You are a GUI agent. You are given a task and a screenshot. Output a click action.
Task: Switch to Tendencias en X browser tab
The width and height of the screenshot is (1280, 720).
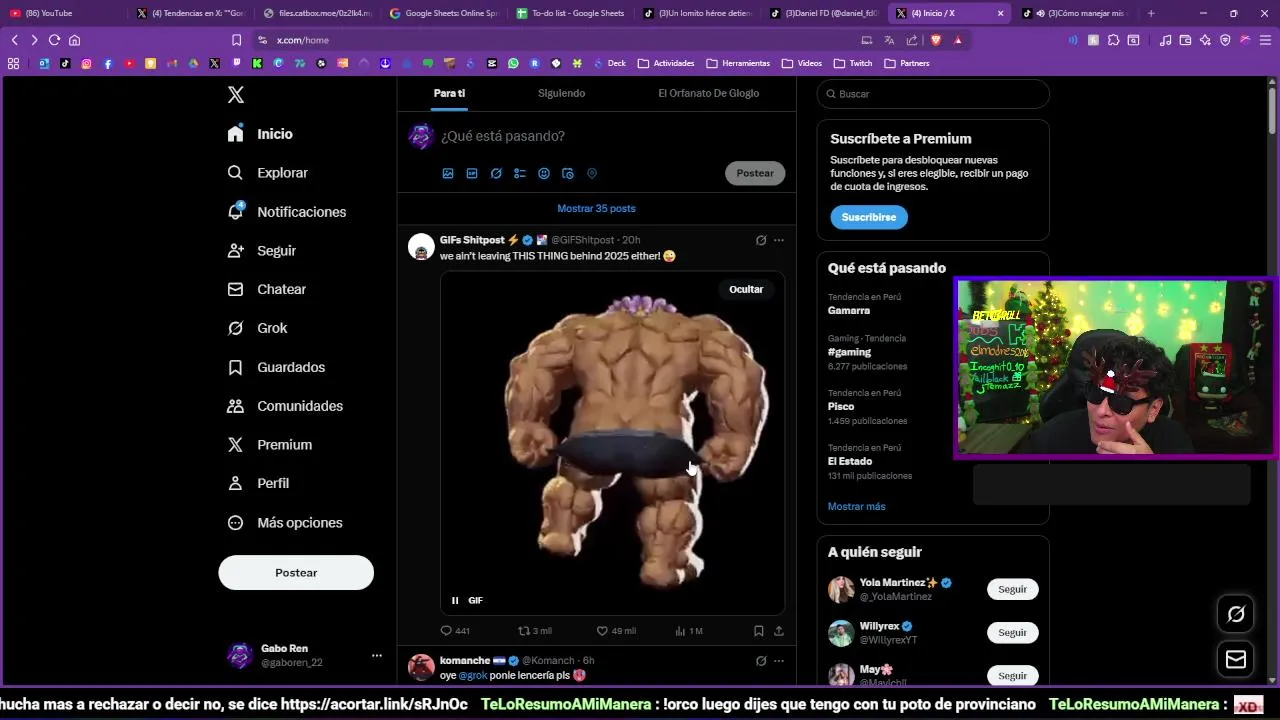point(190,13)
